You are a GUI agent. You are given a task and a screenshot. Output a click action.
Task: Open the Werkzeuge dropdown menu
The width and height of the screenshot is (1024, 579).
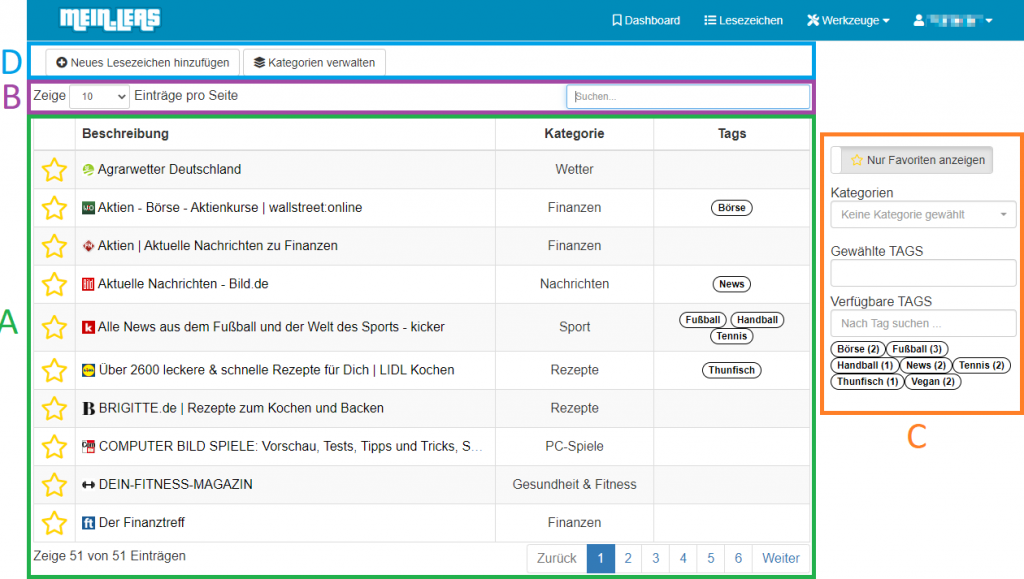848,20
